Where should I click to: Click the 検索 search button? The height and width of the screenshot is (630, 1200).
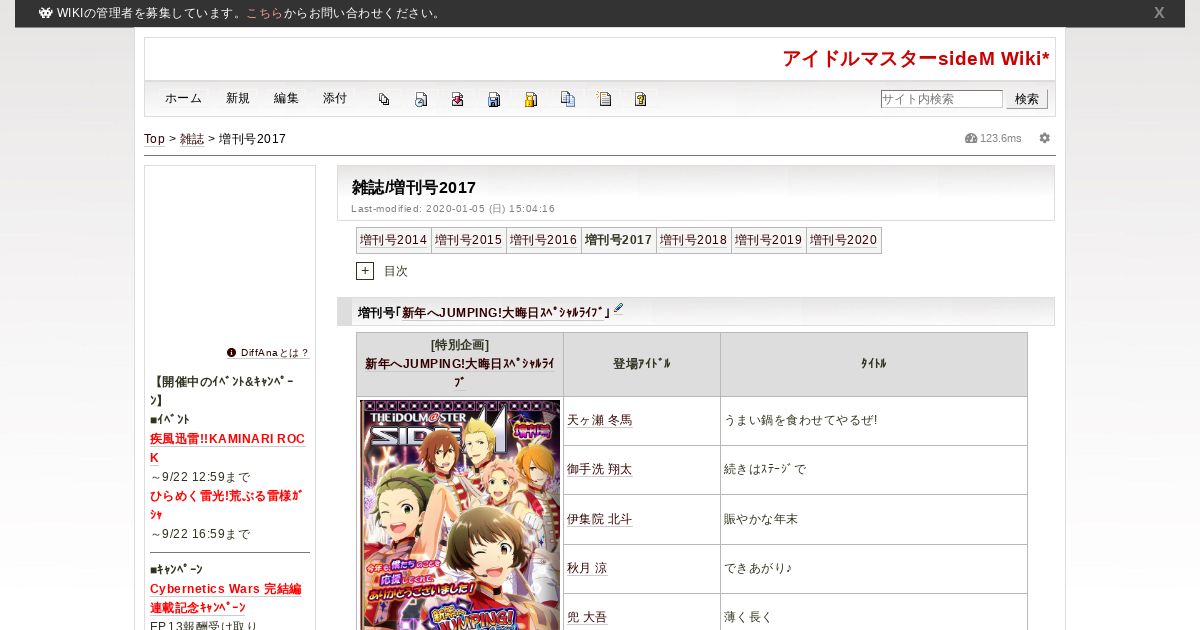point(1027,99)
